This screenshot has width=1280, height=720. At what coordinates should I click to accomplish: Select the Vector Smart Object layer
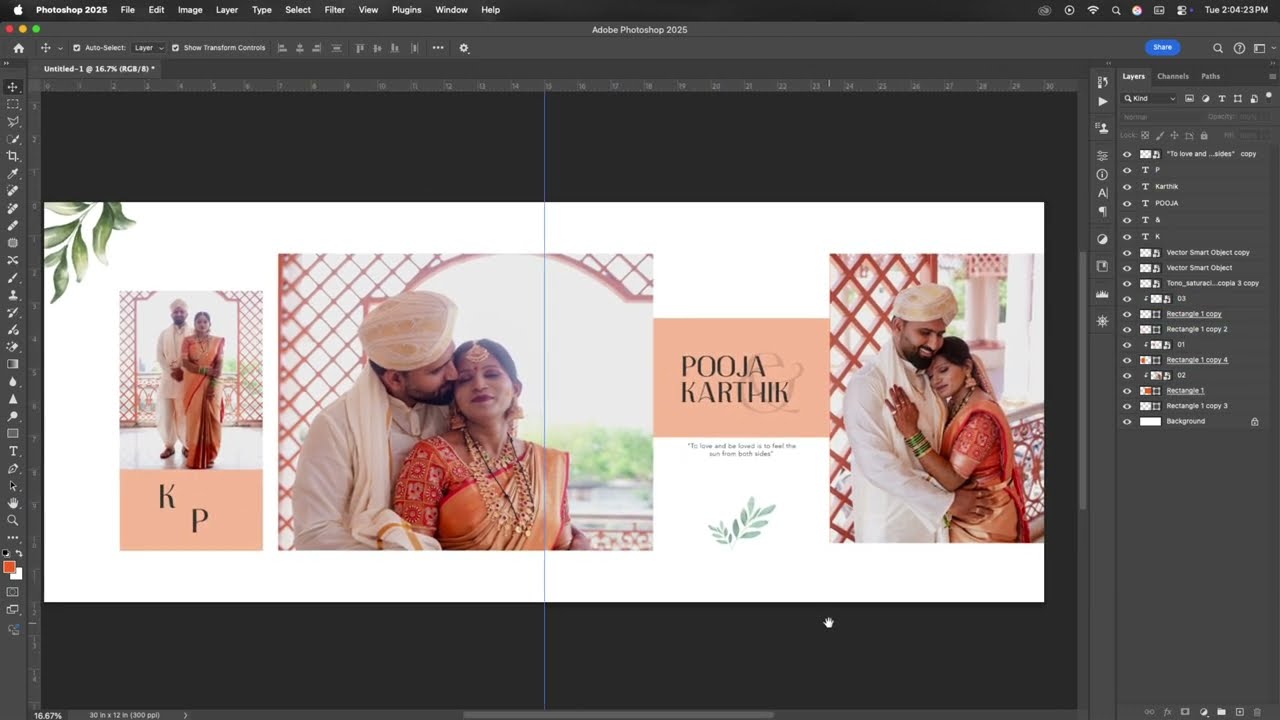point(1198,268)
